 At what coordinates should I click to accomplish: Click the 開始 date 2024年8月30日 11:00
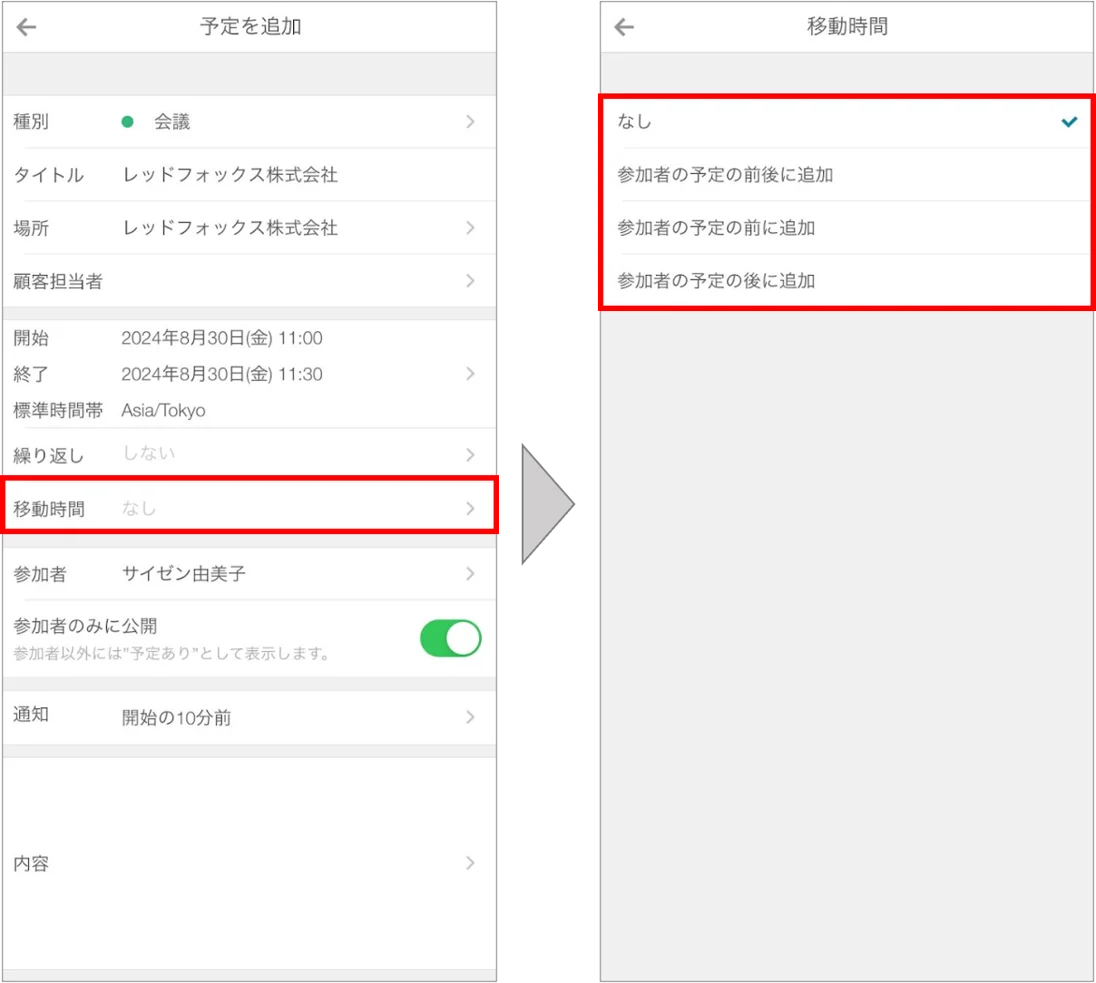click(x=222, y=338)
